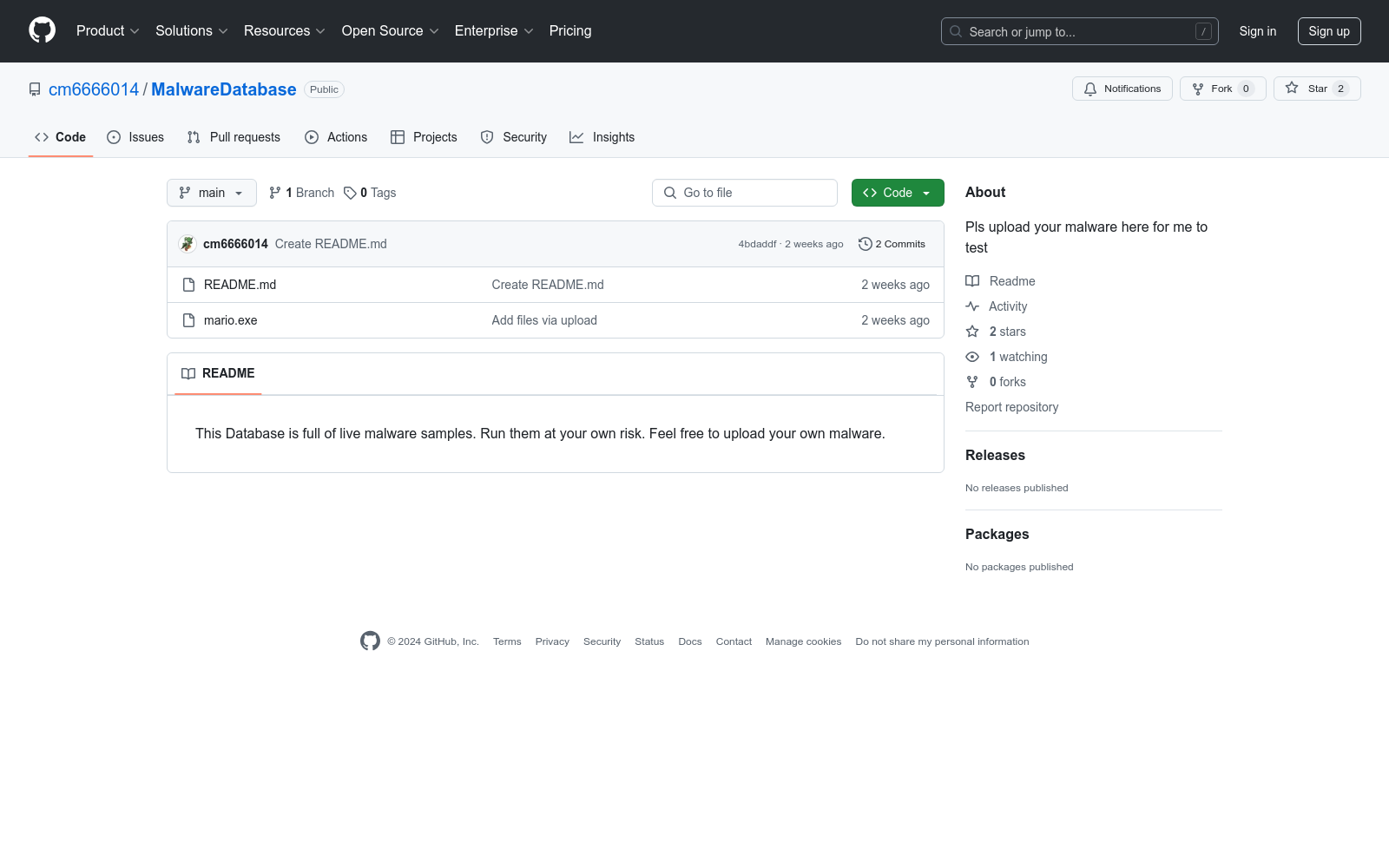1389x868 pixels.
Task: Open the Releases section heading
Action: (995, 455)
